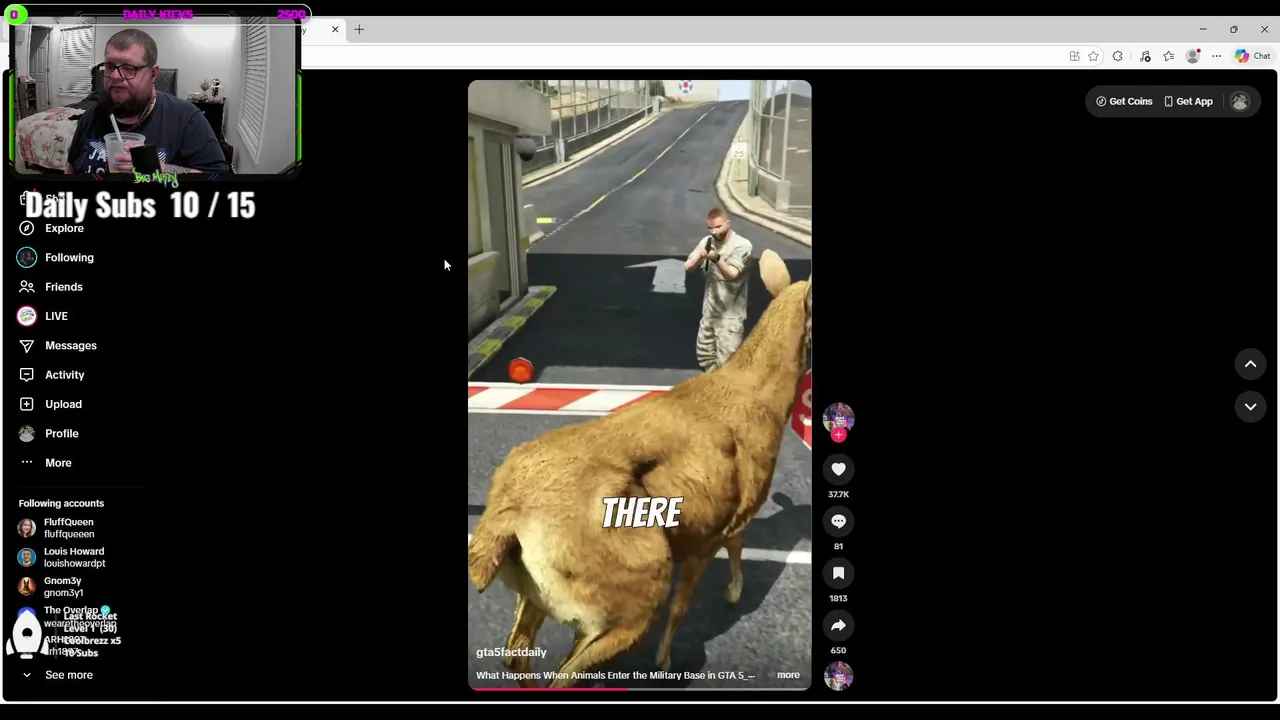The image size is (1280, 720).
Task: Select Activity menu label
Action: point(65,375)
